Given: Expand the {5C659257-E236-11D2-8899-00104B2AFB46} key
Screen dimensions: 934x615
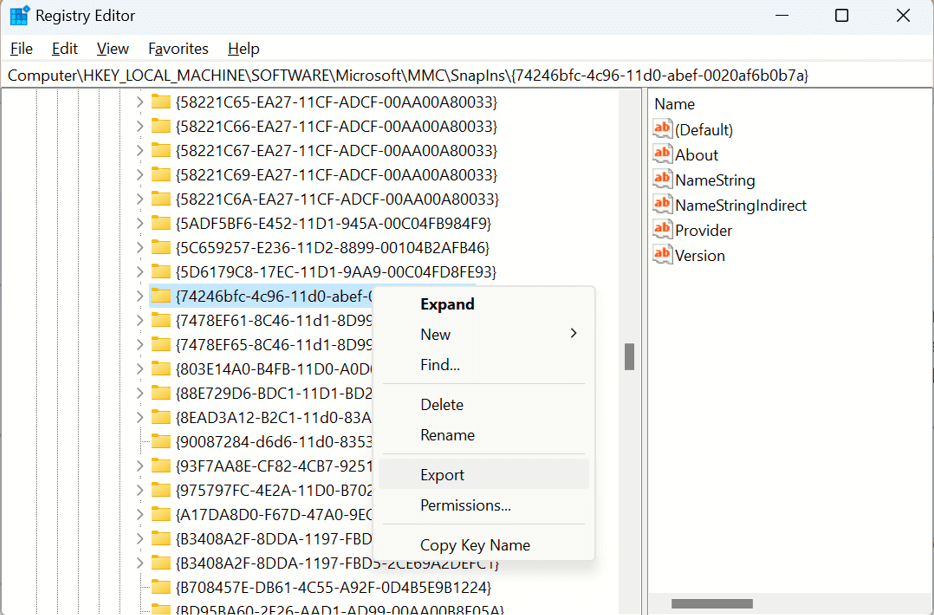Looking at the screenshot, I should pyautogui.click(x=139, y=247).
